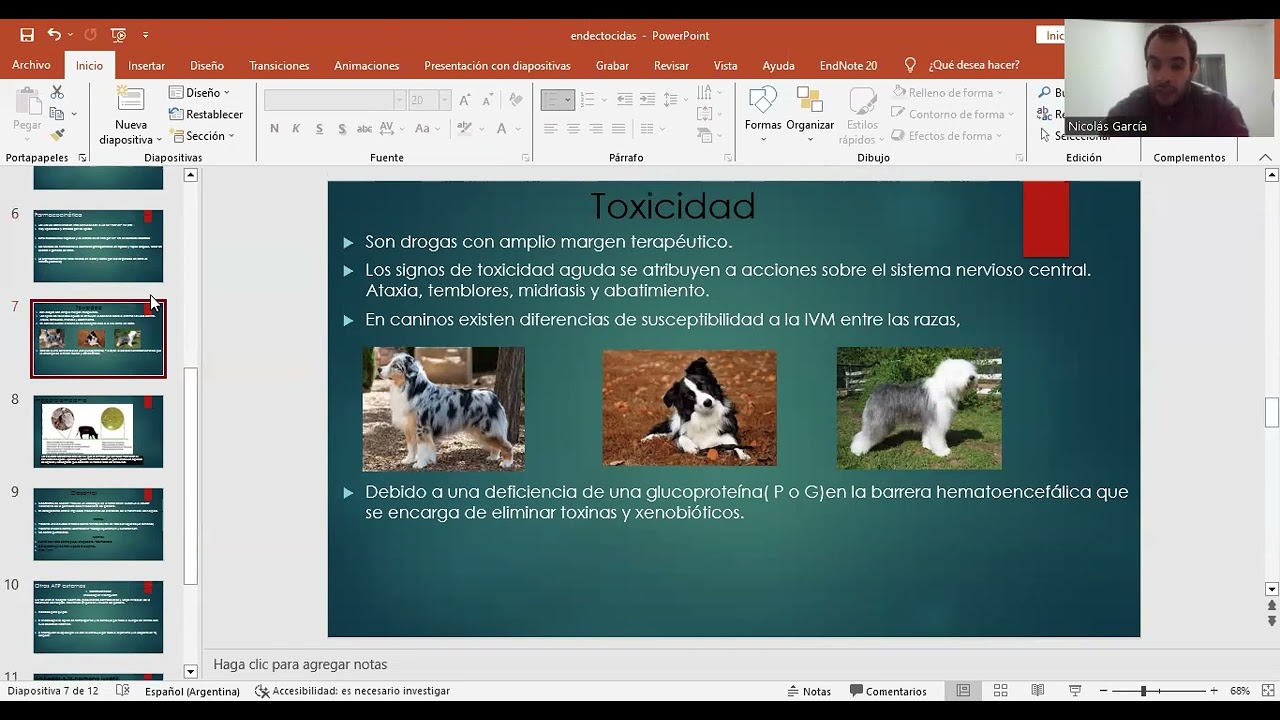Click zoom out minus button
Image resolution: width=1280 pixels, height=720 pixels.
tap(1104, 691)
